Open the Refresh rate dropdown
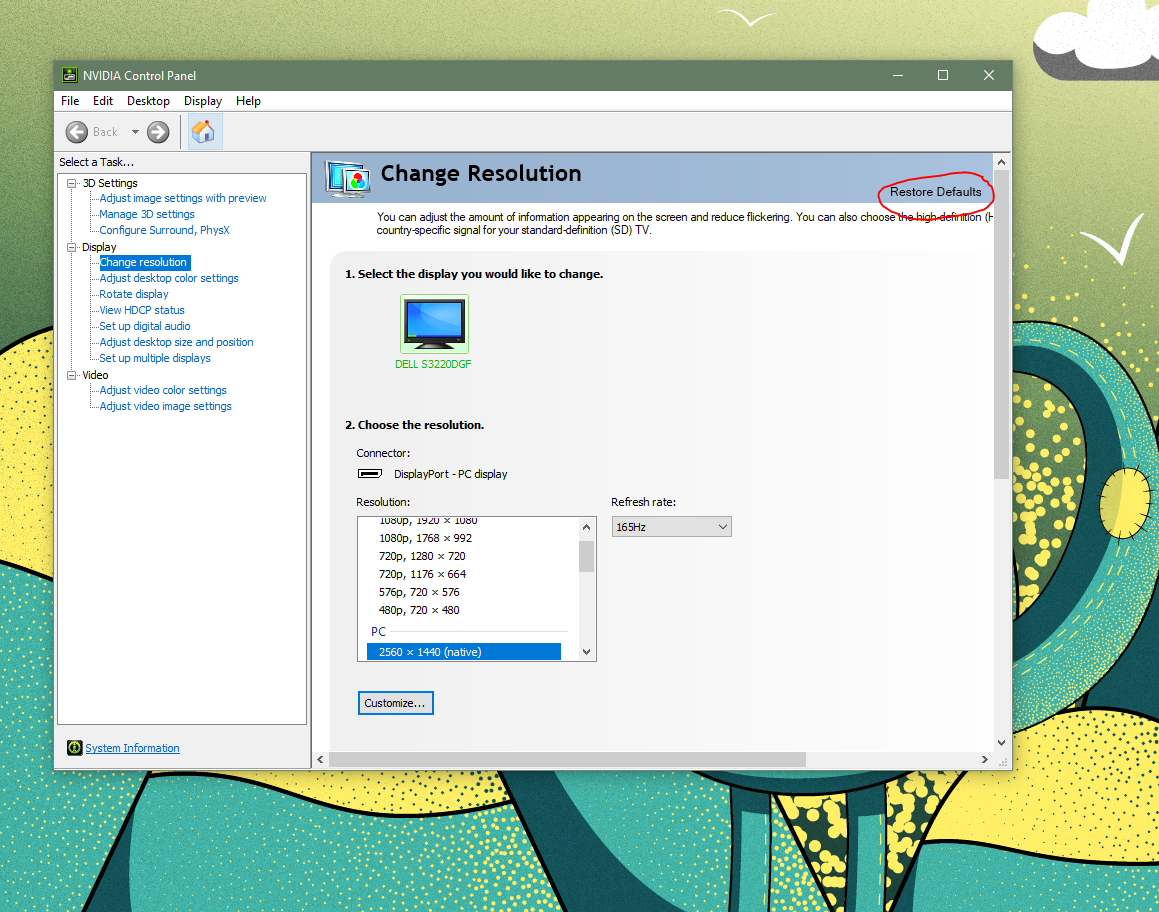 tap(671, 527)
